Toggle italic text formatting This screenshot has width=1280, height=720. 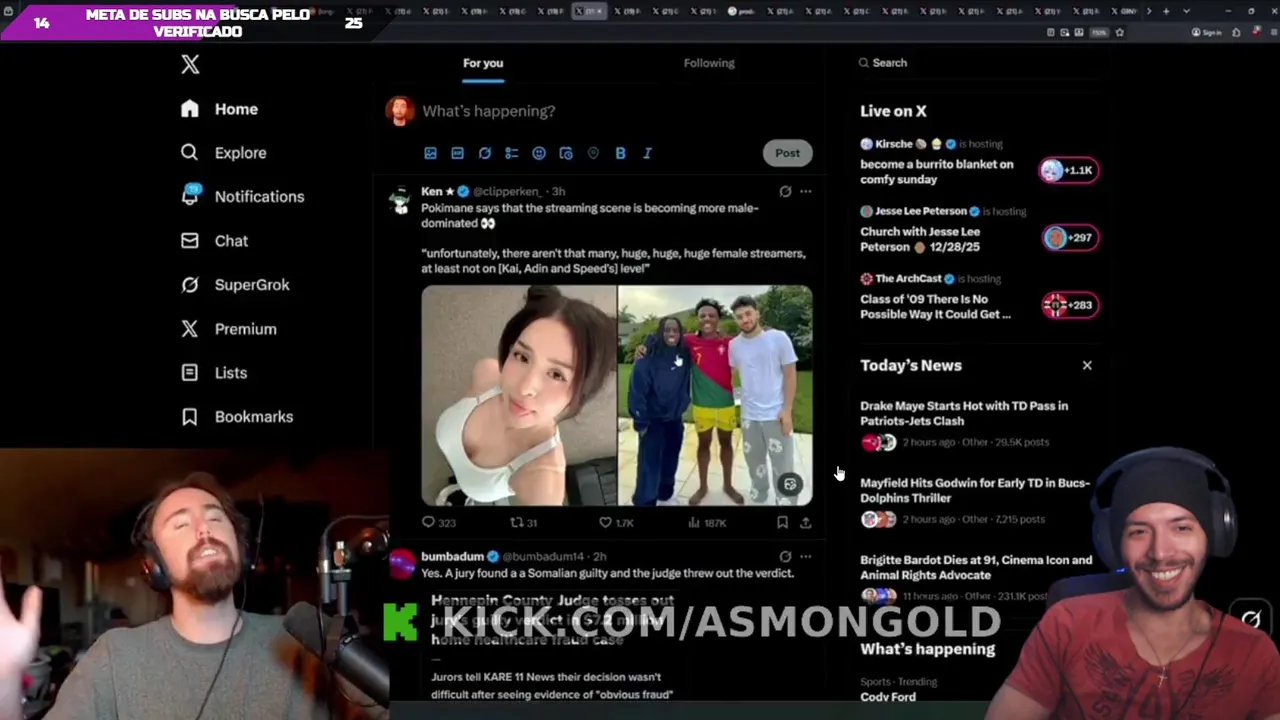(x=647, y=153)
